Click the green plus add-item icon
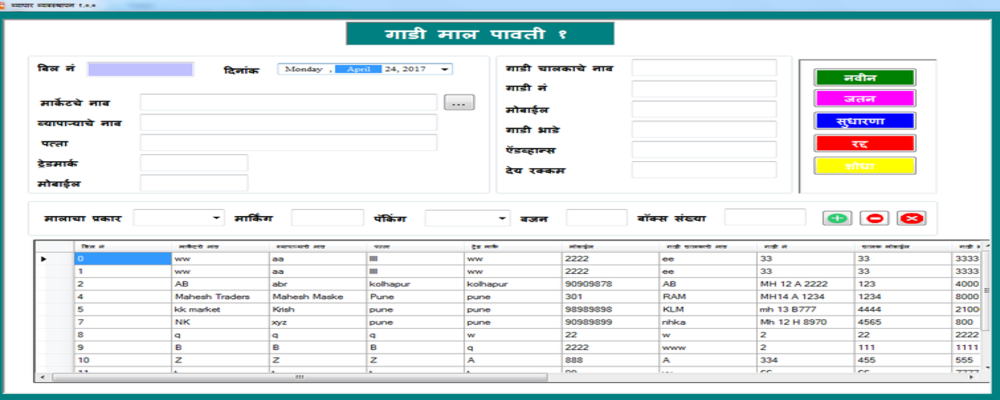This screenshot has height=400, width=1000. tap(837, 218)
